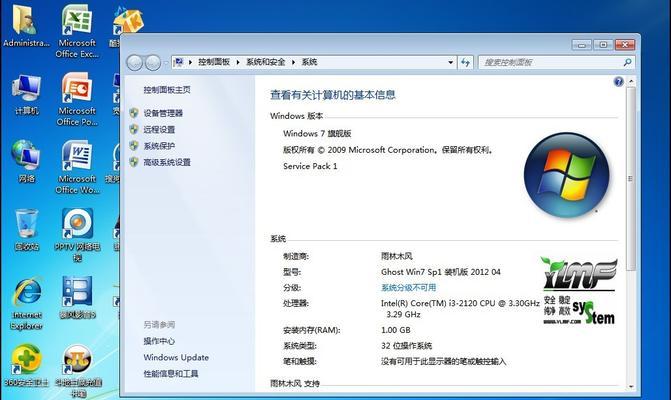Click the refresh button beside address bar
671x400 pixels.
pos(465,62)
